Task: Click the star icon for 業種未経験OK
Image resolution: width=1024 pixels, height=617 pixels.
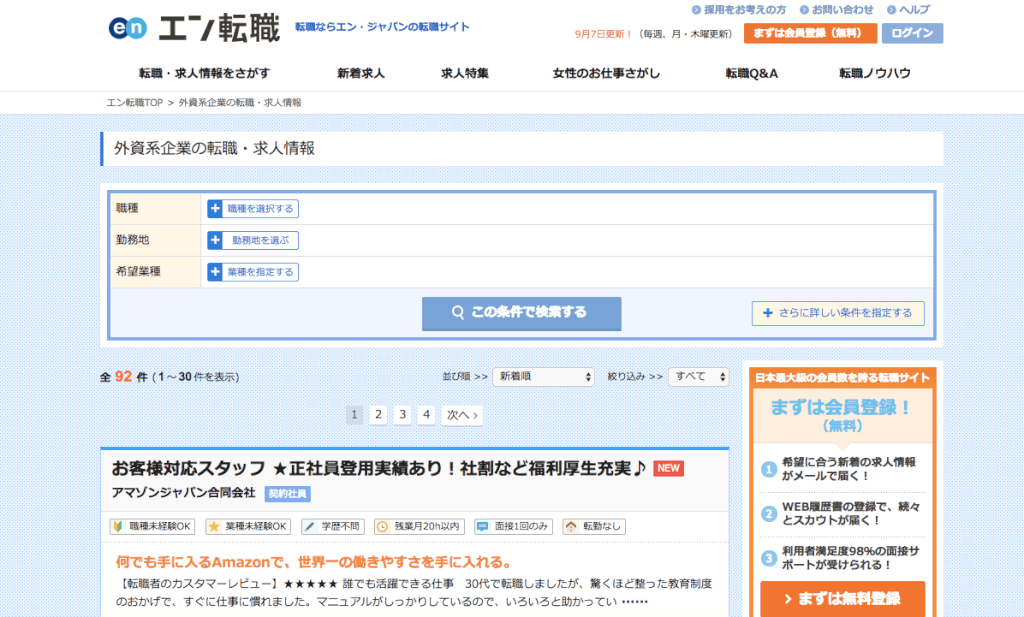Action: click(214, 526)
